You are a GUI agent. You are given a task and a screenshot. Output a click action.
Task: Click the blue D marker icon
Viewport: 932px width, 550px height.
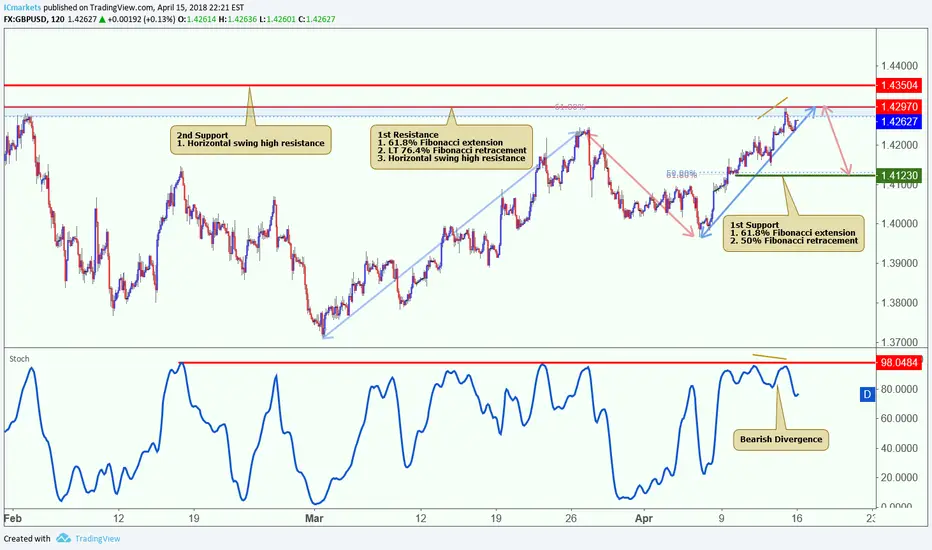867,394
